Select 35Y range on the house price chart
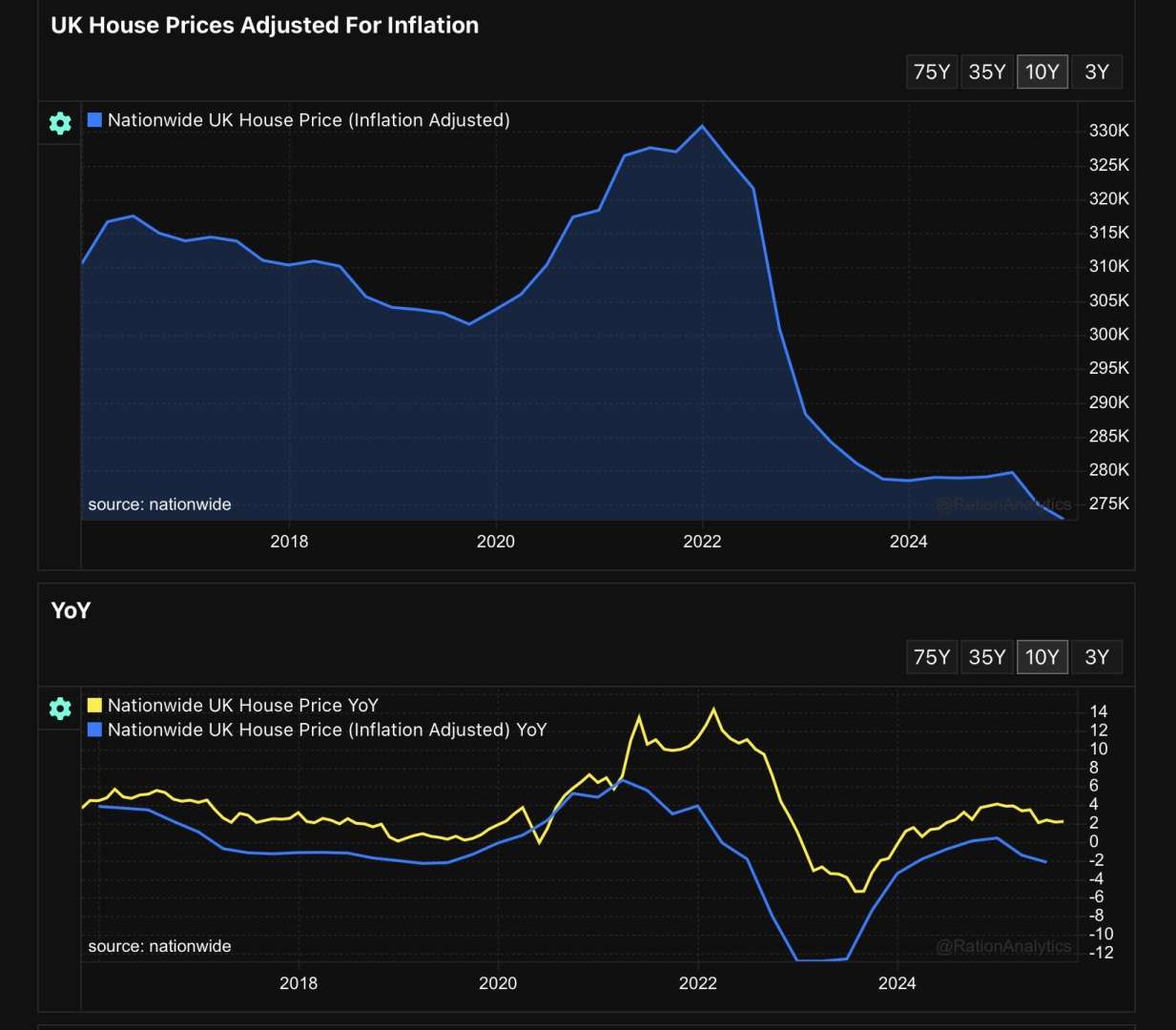Viewport: 1176px width, 1030px height. pos(986,72)
